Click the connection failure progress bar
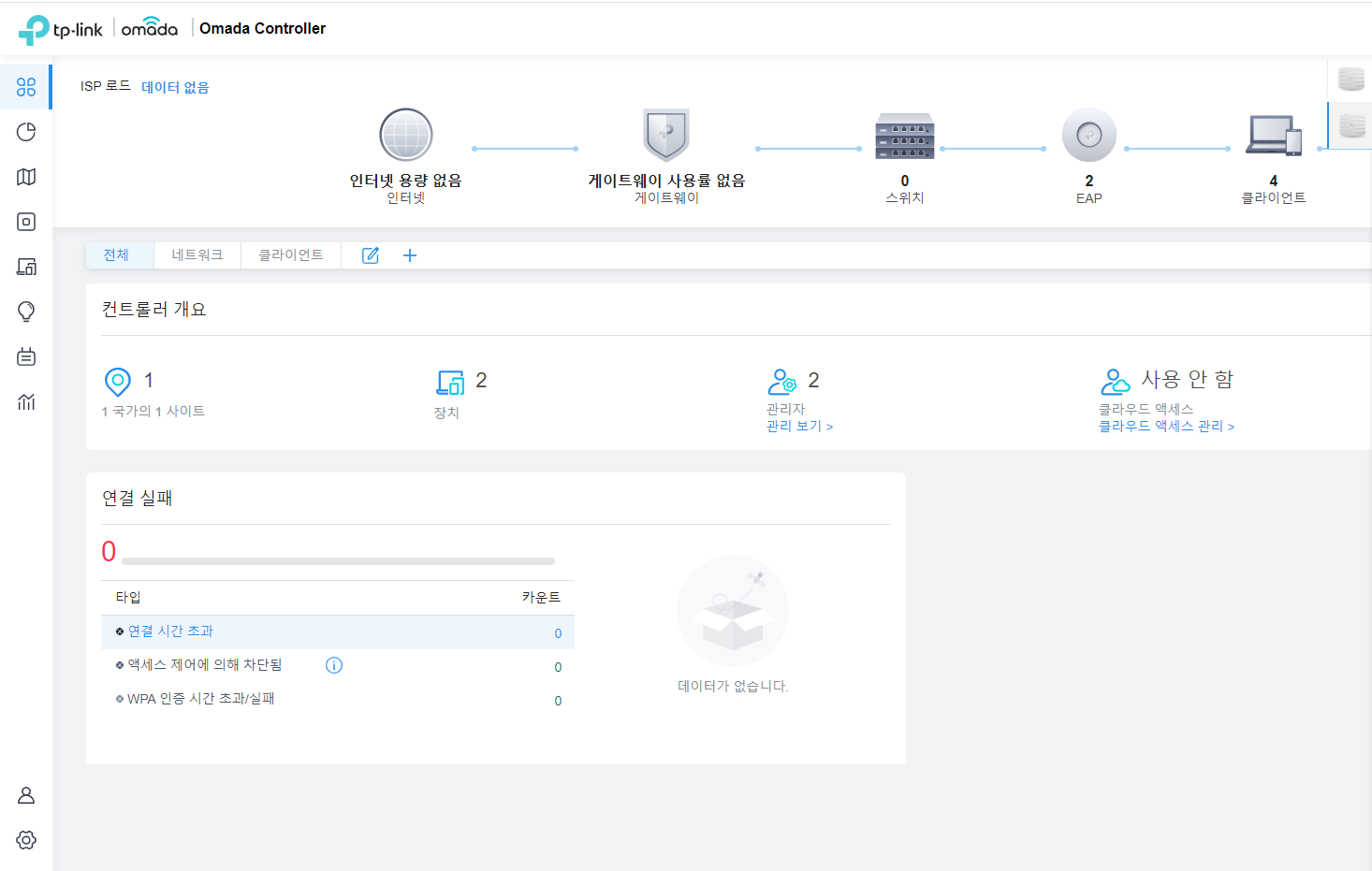Viewport: 1372px width, 871px height. click(338, 561)
